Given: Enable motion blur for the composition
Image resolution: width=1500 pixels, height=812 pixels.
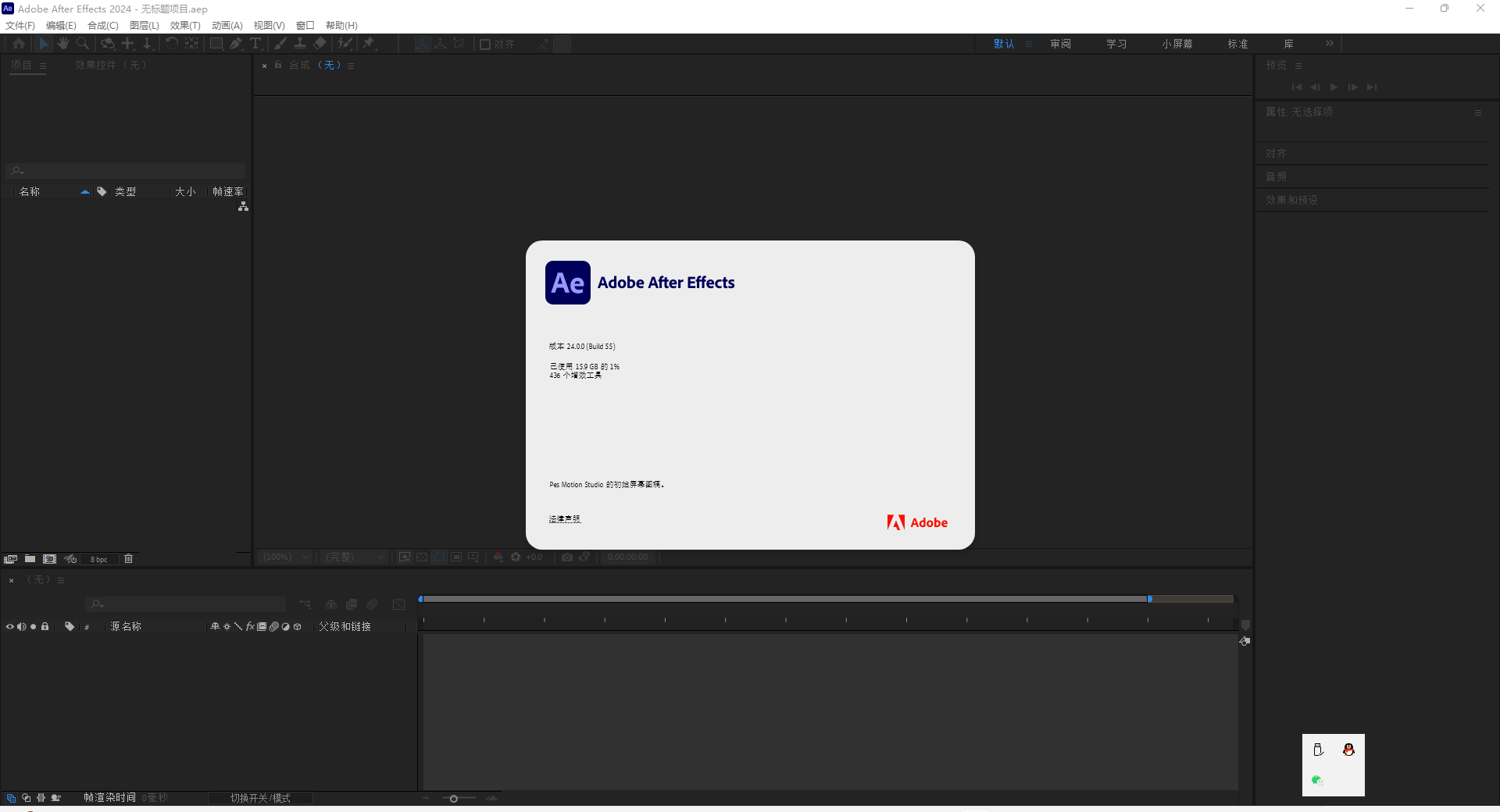Looking at the screenshot, I should [x=373, y=604].
